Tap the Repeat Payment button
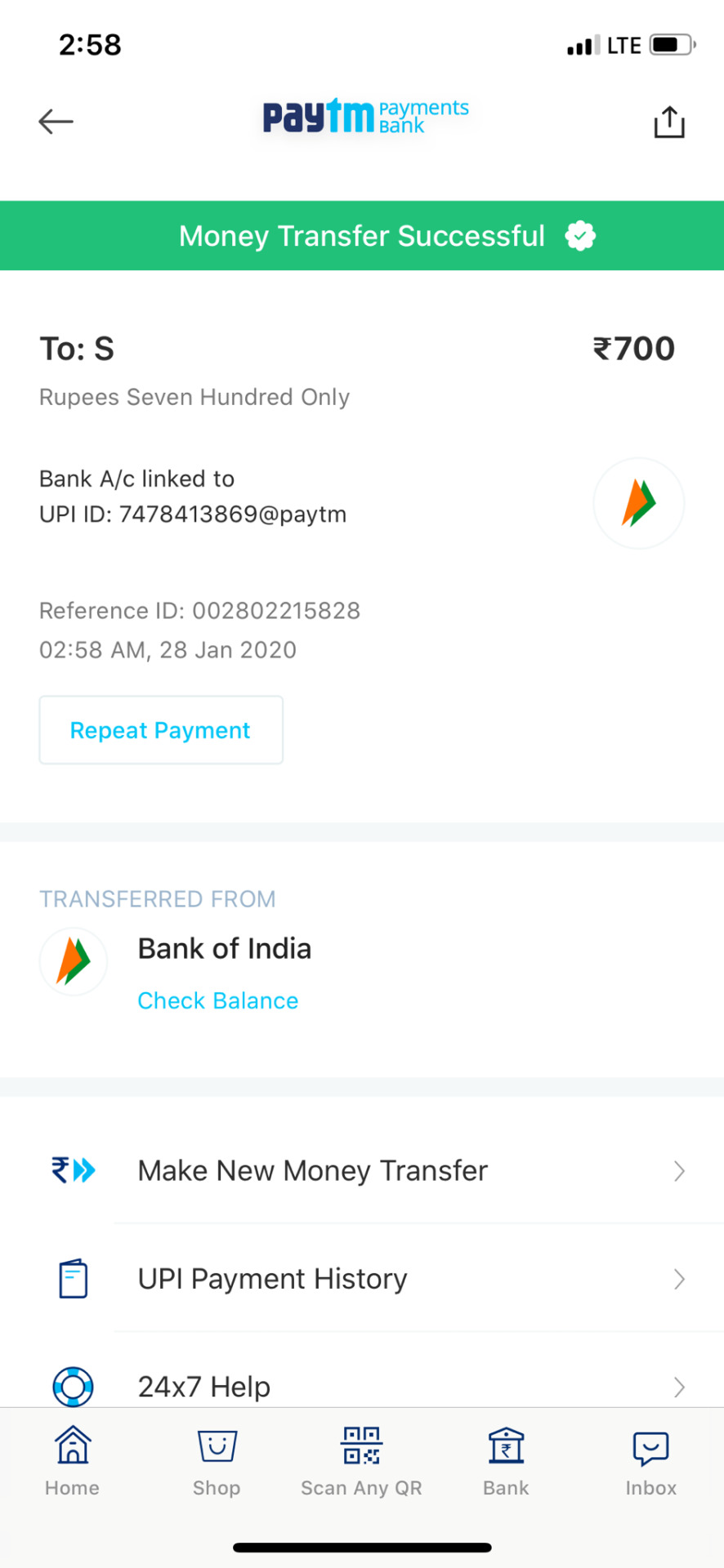The width and height of the screenshot is (724, 1568). click(x=161, y=730)
